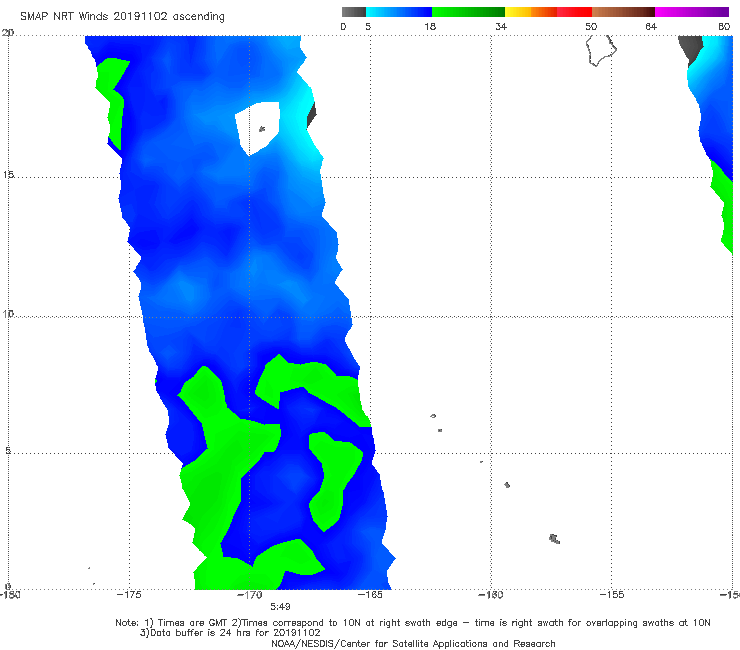Click the white data gap inside the swath
The image size is (740, 650).
click(x=258, y=127)
